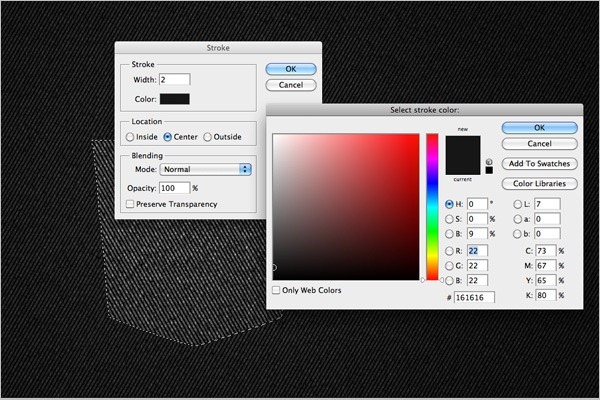The width and height of the screenshot is (600, 400).
Task: Select the Lab b radio button
Action: click(517, 234)
